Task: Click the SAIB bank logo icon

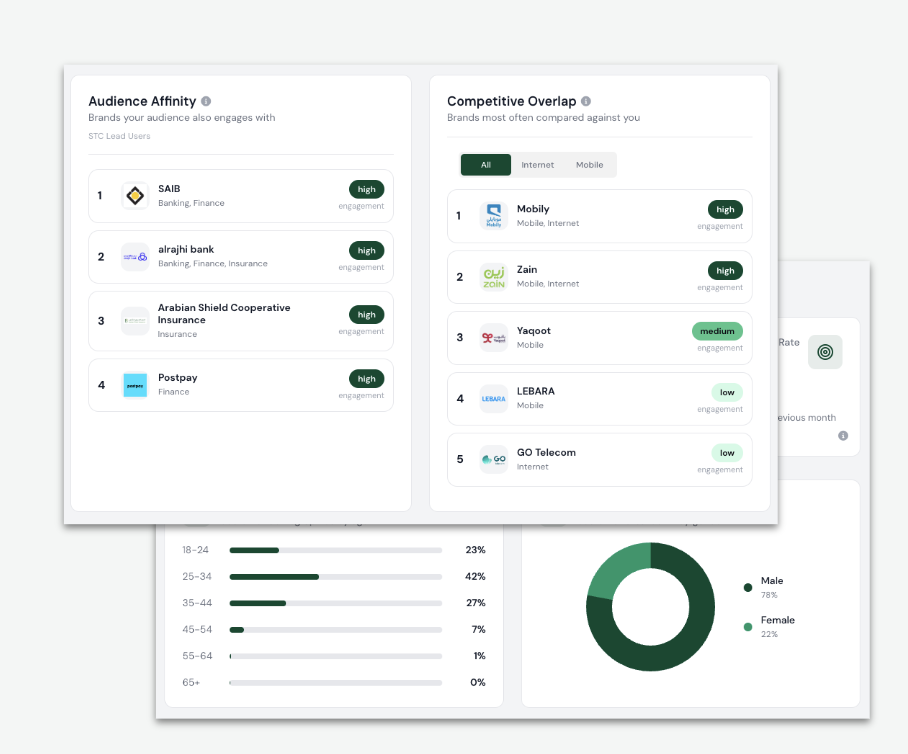Action: click(x=135, y=195)
